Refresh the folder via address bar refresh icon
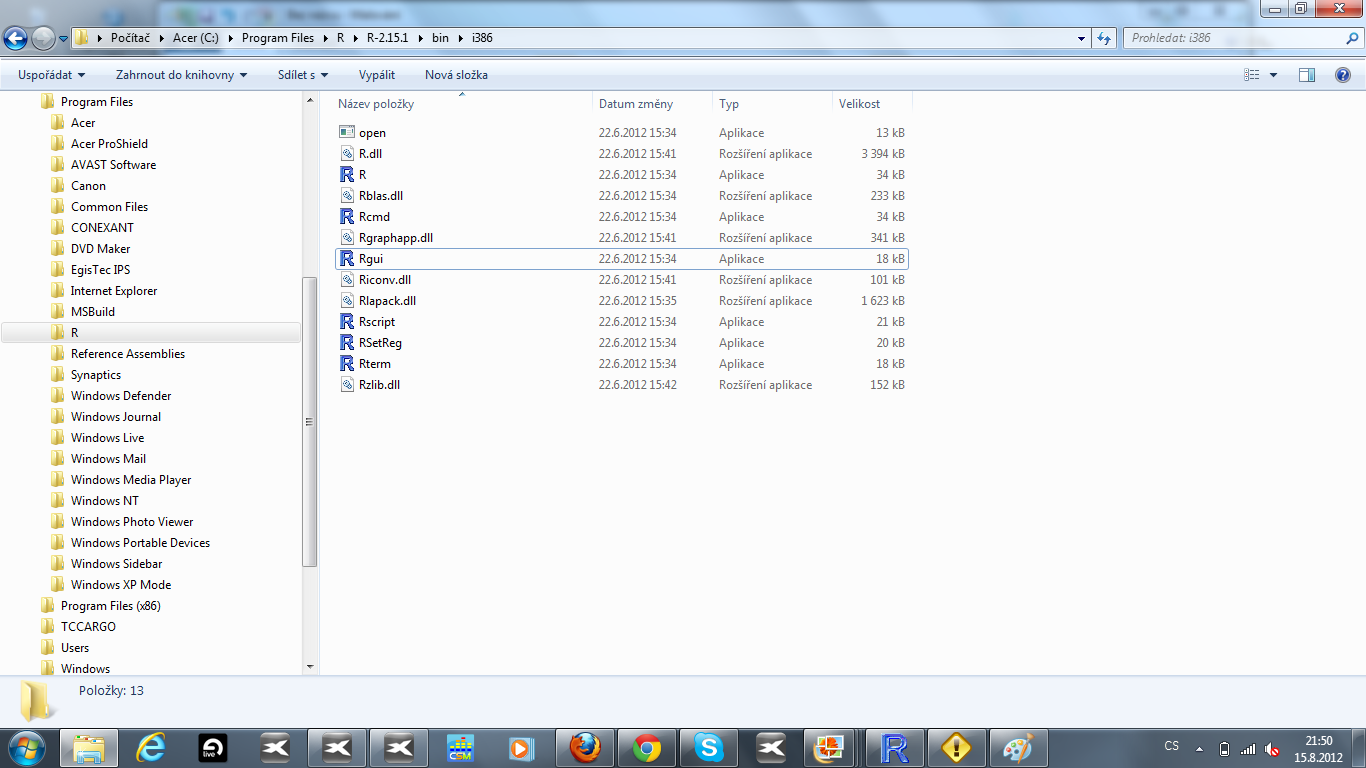1366x768 pixels. pos(1104,38)
